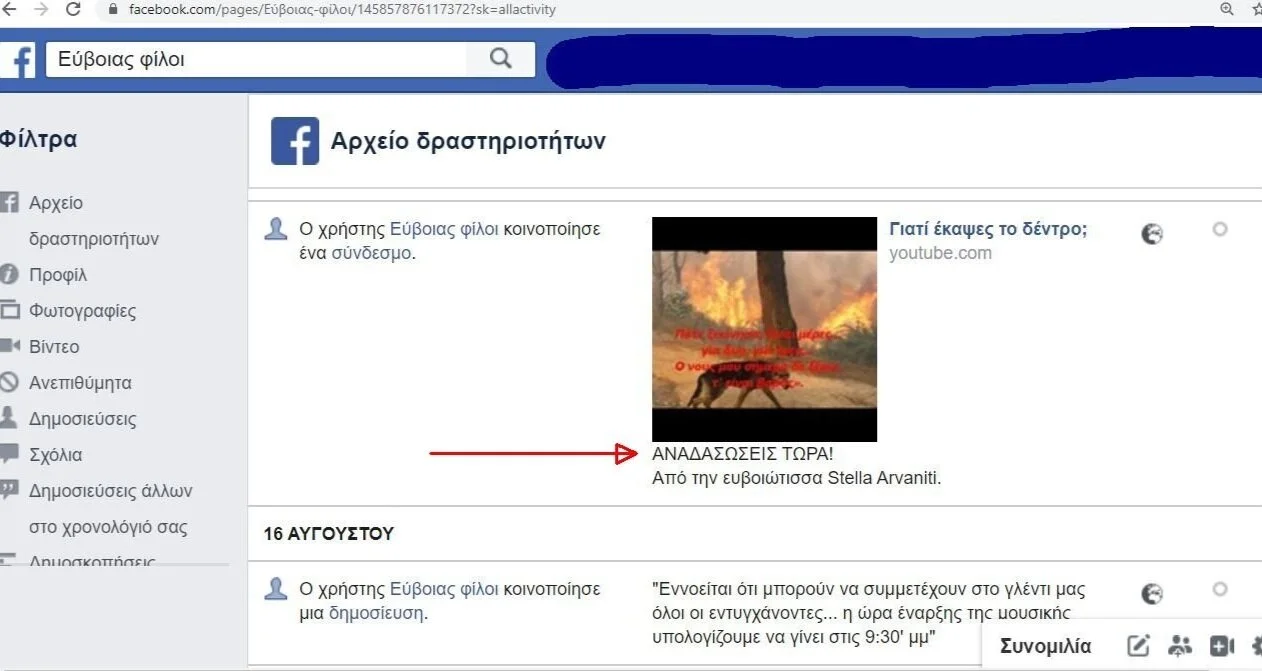Click the add contacts icon in the chat bar

point(1181,646)
